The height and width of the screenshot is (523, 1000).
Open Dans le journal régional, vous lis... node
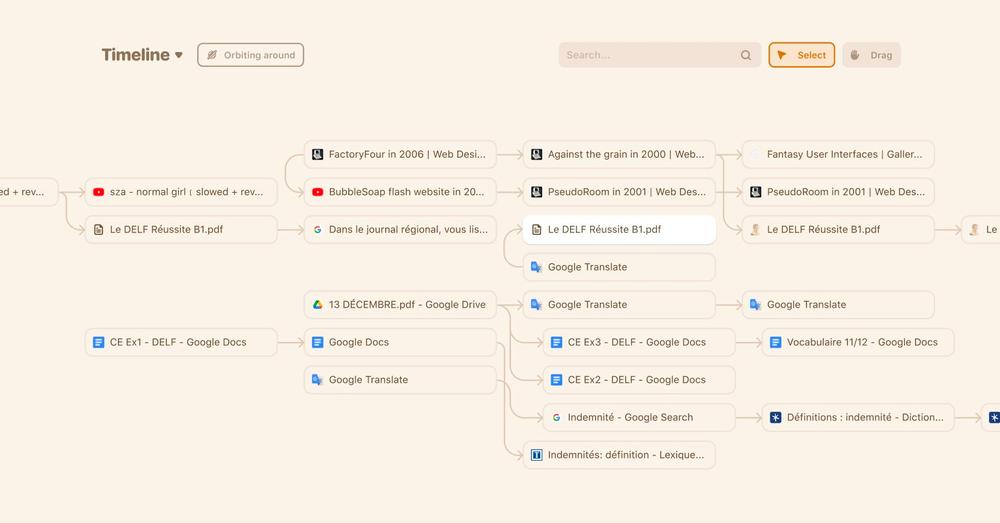pos(401,230)
